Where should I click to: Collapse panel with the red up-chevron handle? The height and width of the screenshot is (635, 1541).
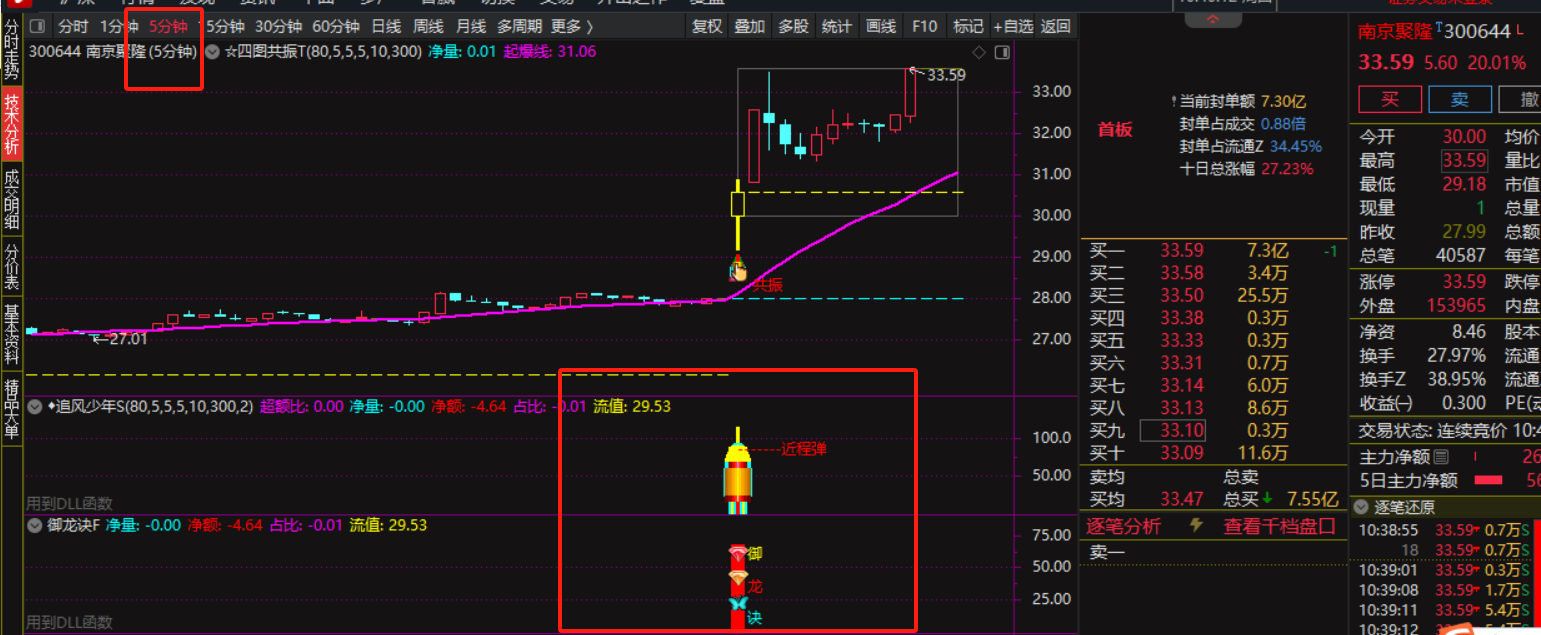tap(1213, 19)
